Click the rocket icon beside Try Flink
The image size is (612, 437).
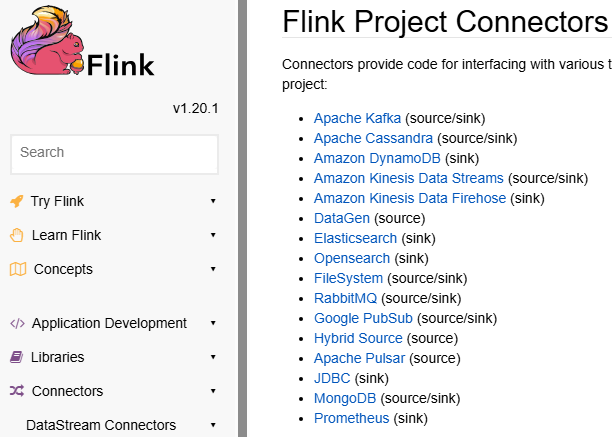click(17, 201)
